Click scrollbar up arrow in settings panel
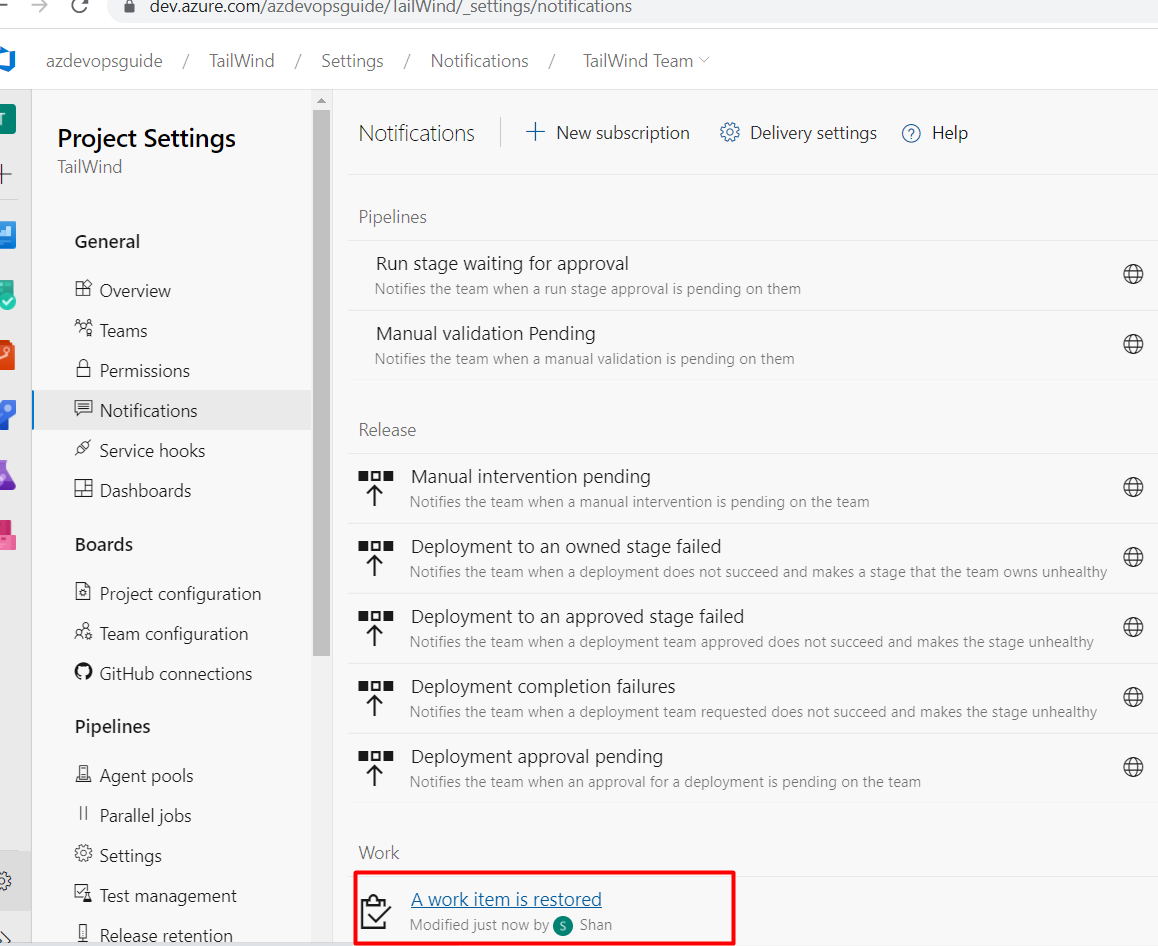 click(x=321, y=100)
